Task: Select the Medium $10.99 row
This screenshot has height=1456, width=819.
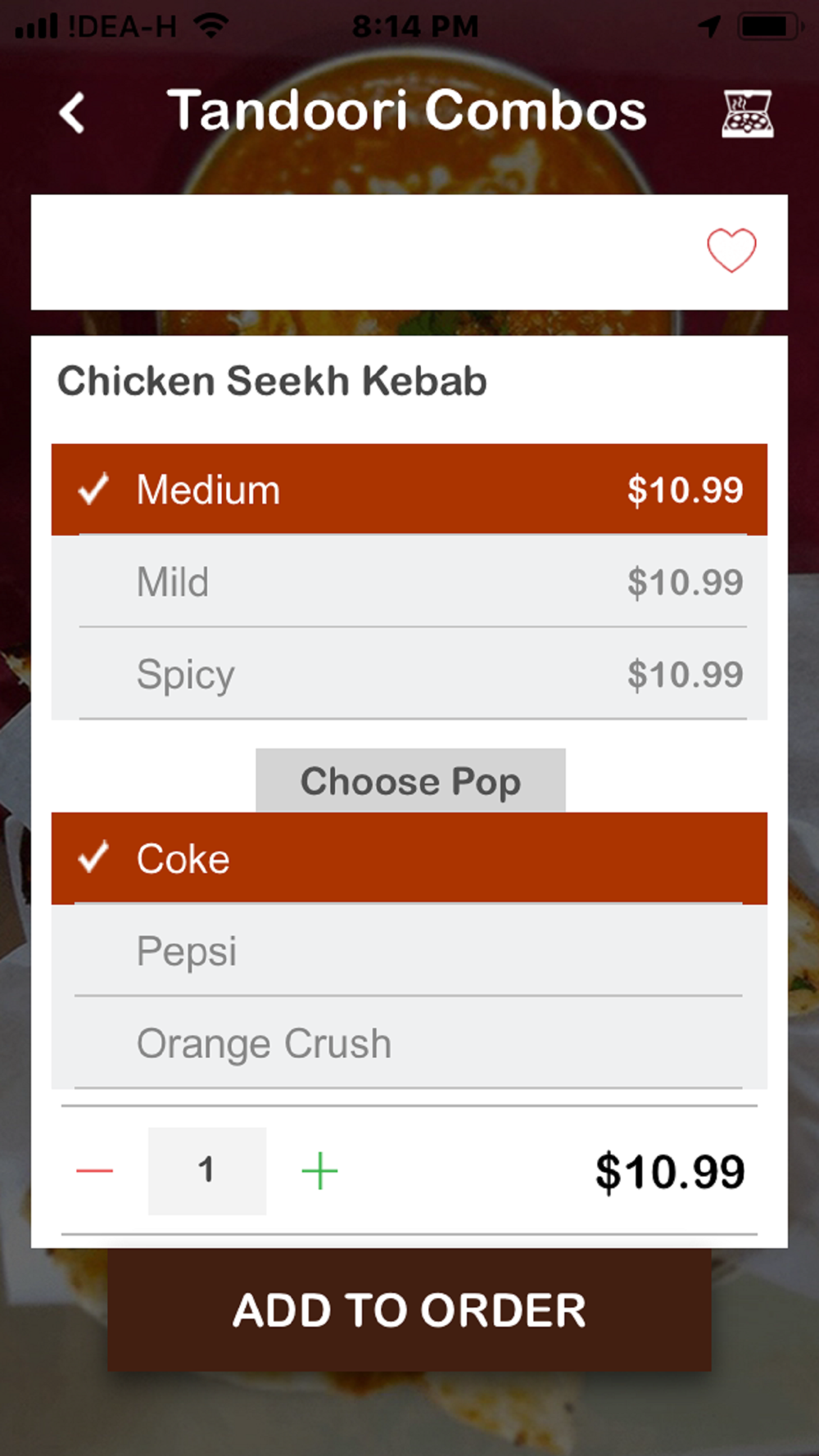Action: [x=409, y=490]
